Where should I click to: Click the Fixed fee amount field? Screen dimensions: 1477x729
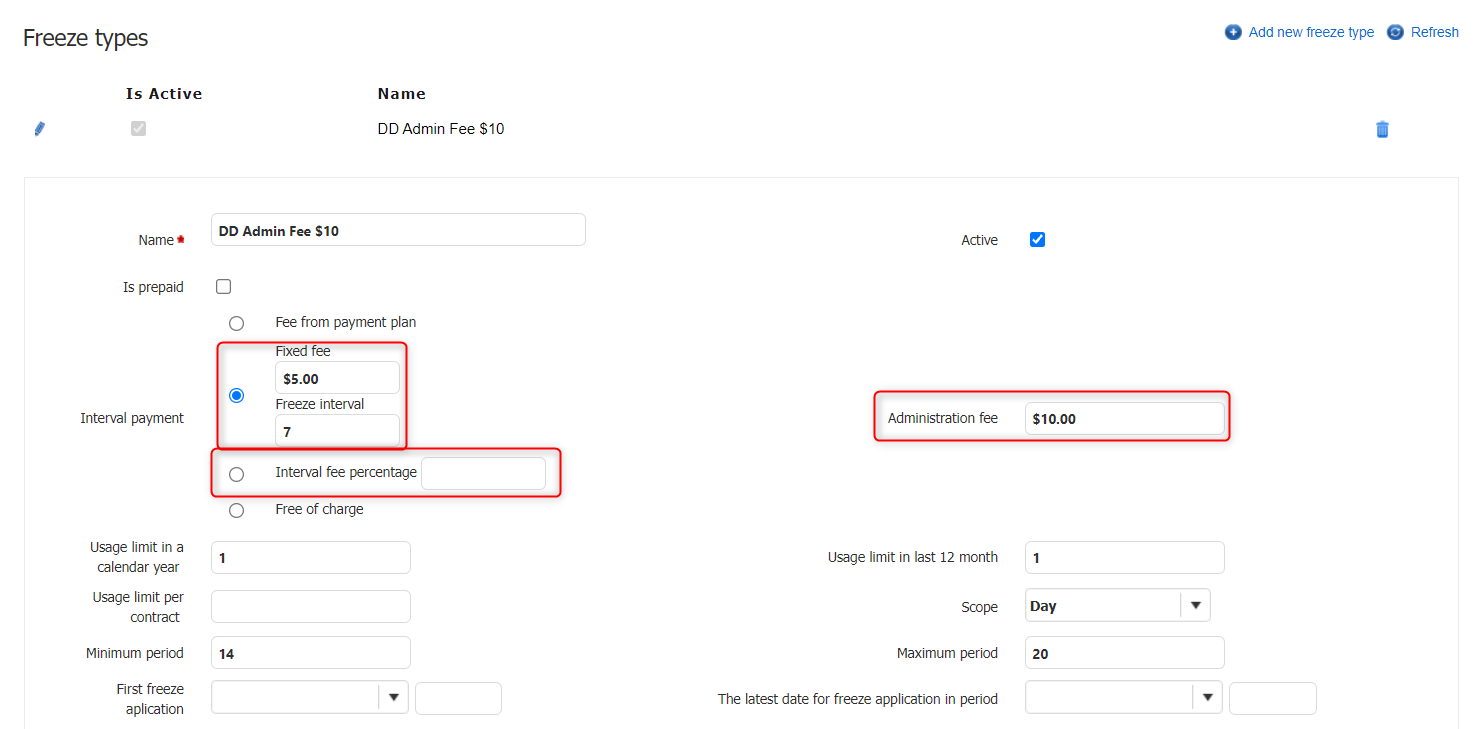tap(337, 379)
